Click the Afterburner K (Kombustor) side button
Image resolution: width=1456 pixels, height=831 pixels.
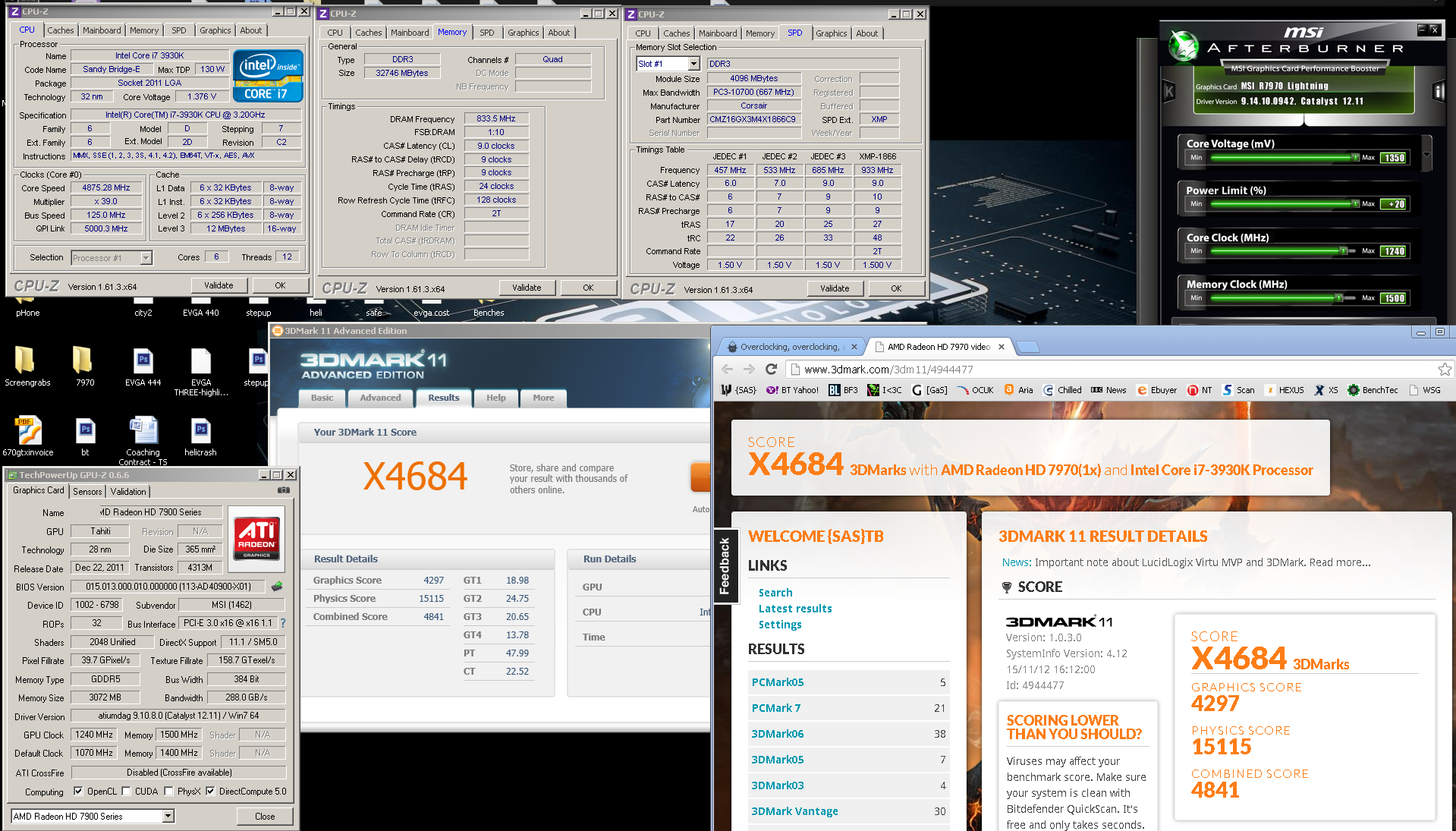[x=1169, y=92]
